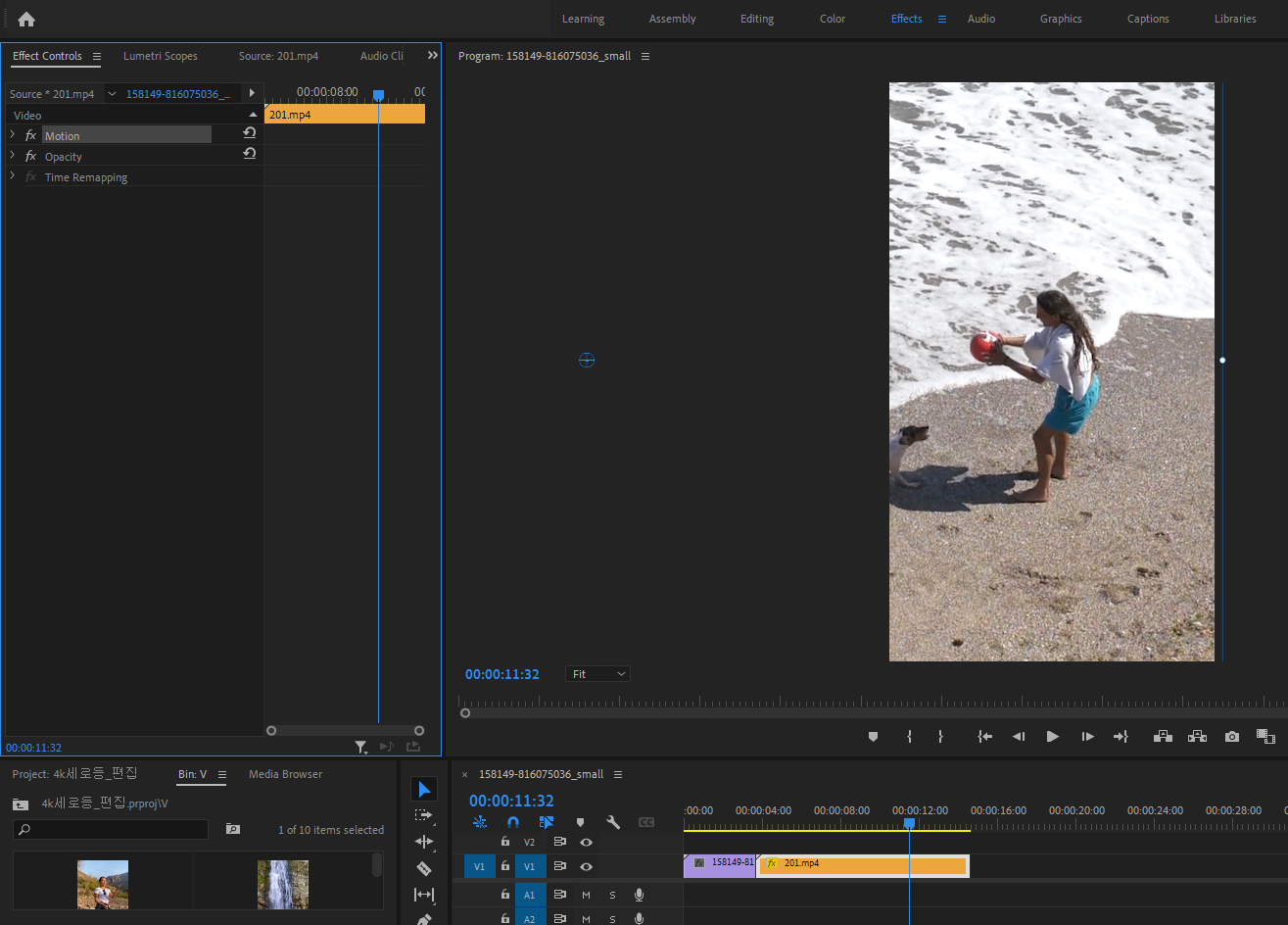
Task: Add marker in timeline panel
Action: [x=580, y=823]
